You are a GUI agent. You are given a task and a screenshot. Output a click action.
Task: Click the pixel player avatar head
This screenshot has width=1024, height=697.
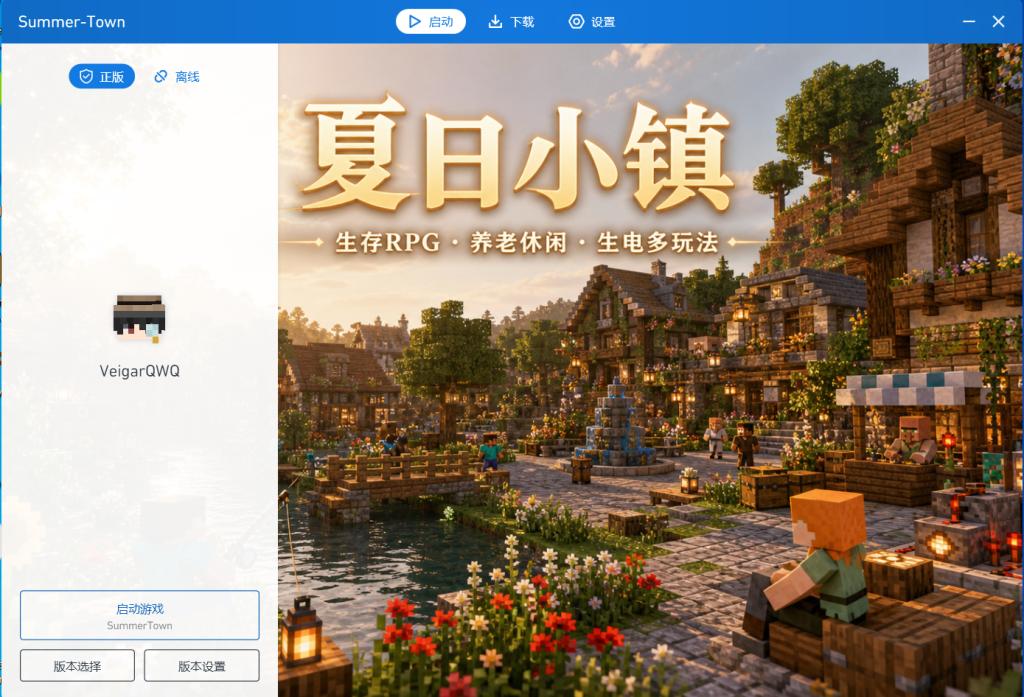pos(139,319)
